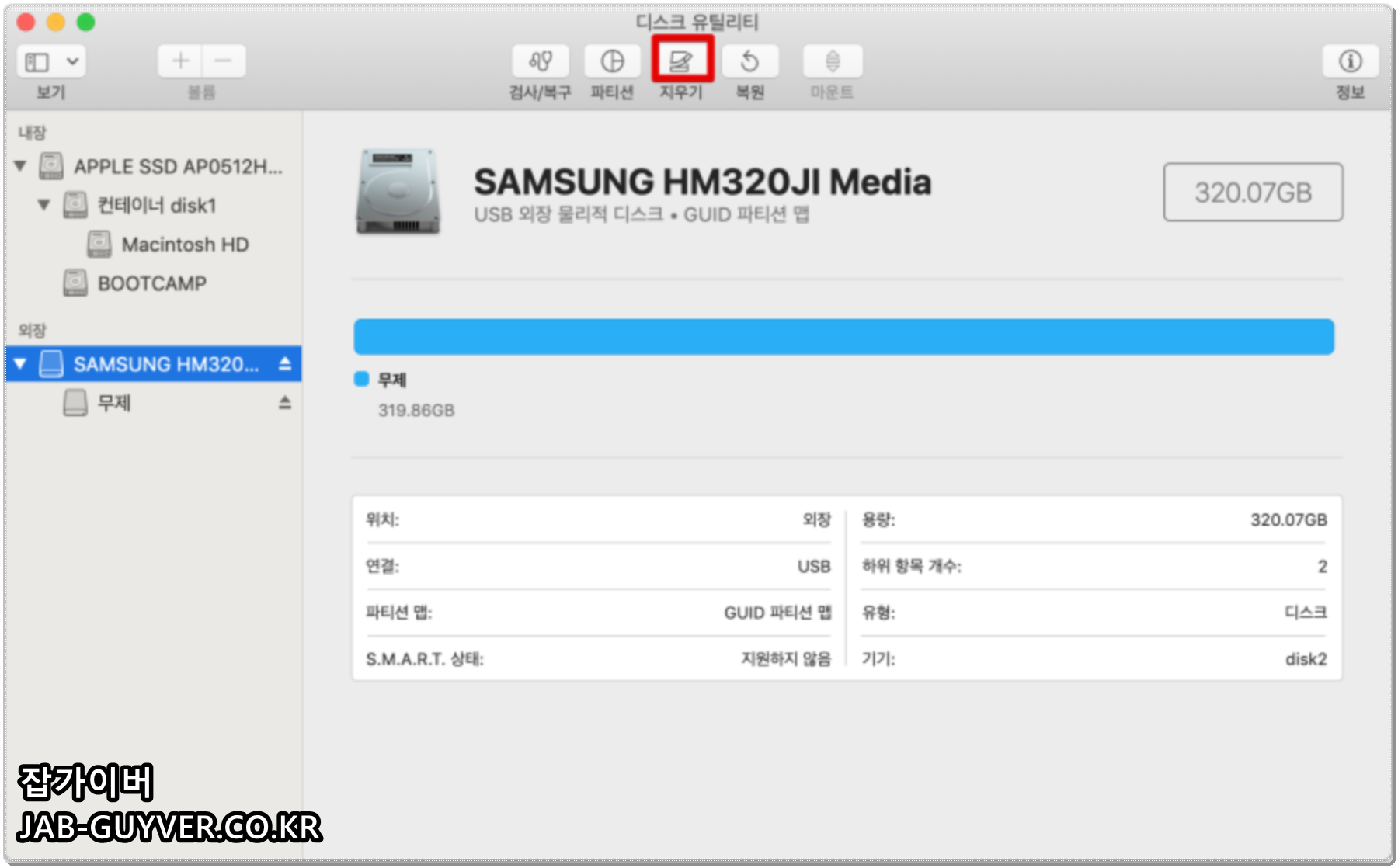This screenshot has height=868, width=1398.
Task: Click the SAMSUNG HM320JI Media title
Action: pyautogui.click(x=702, y=182)
